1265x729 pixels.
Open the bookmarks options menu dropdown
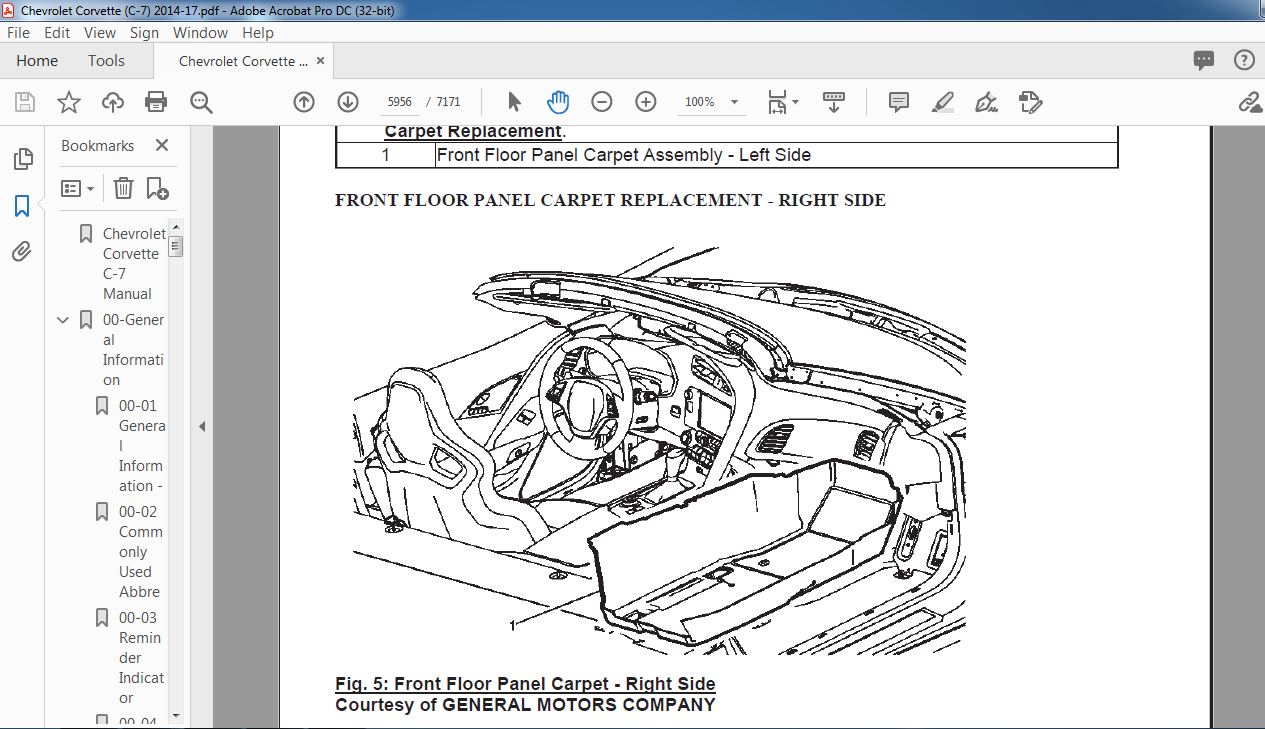point(78,188)
